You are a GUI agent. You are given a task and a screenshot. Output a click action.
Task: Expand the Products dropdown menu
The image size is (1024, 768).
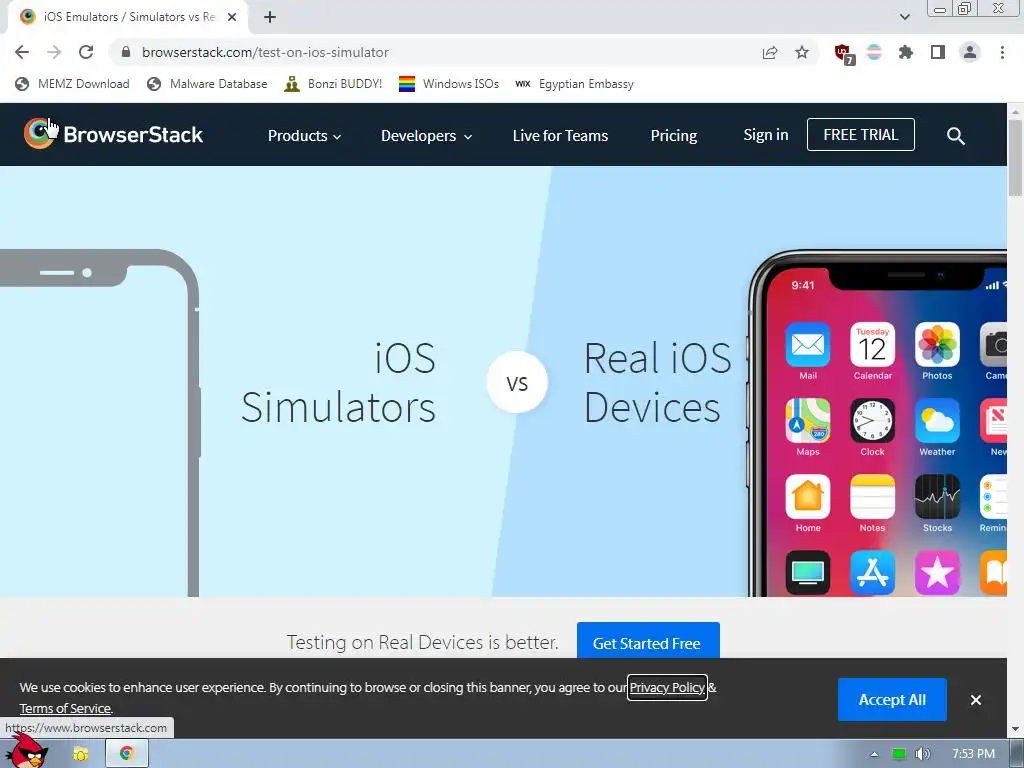pyautogui.click(x=304, y=136)
